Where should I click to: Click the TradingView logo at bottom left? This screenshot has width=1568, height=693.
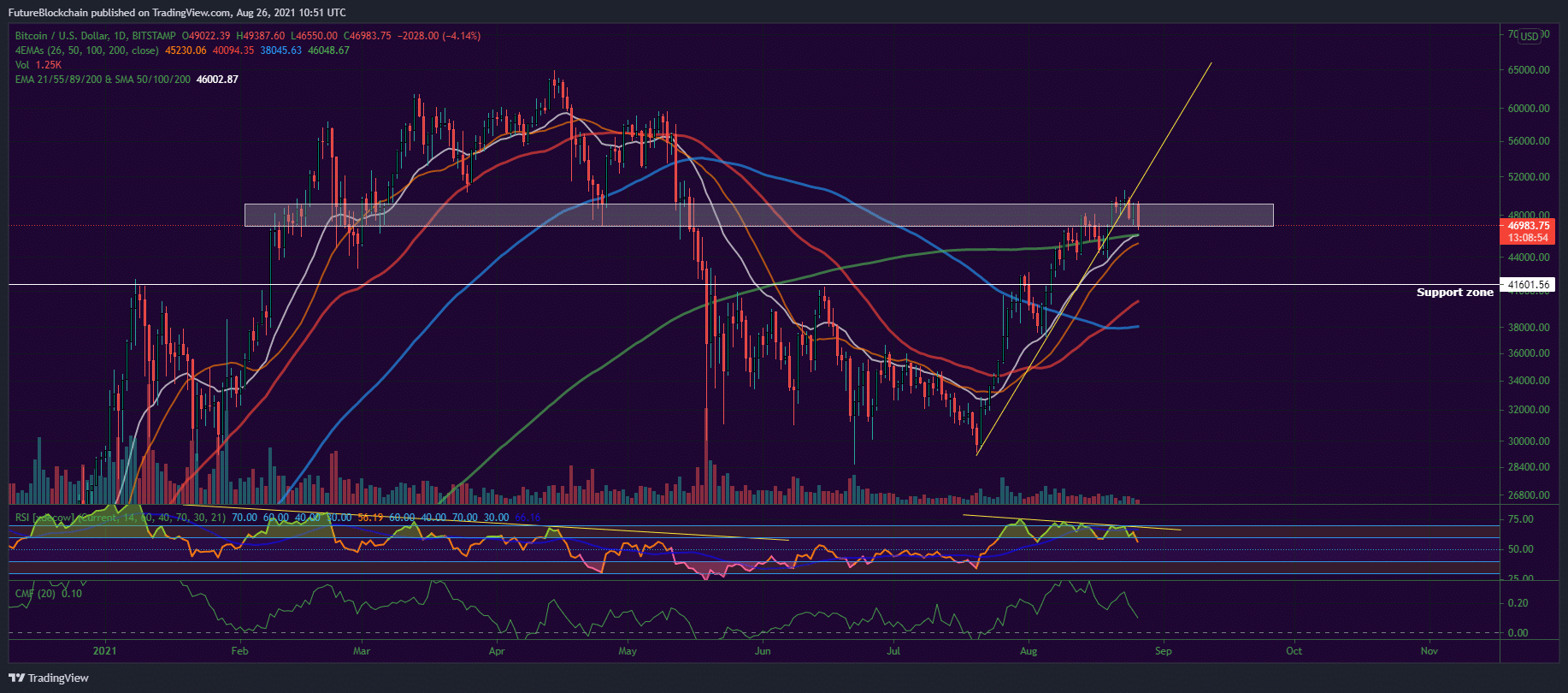[x=50, y=678]
